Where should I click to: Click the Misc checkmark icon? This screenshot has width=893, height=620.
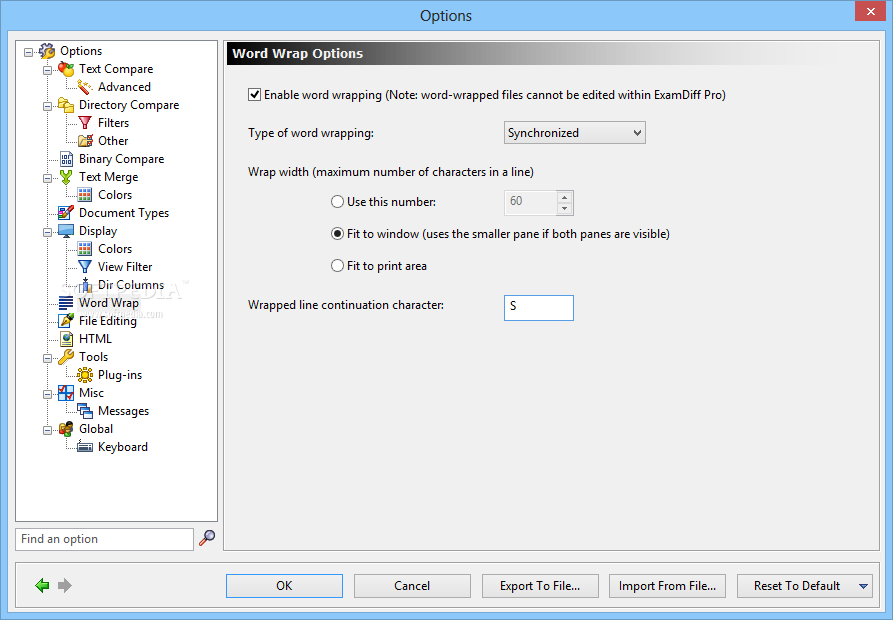[x=66, y=393]
